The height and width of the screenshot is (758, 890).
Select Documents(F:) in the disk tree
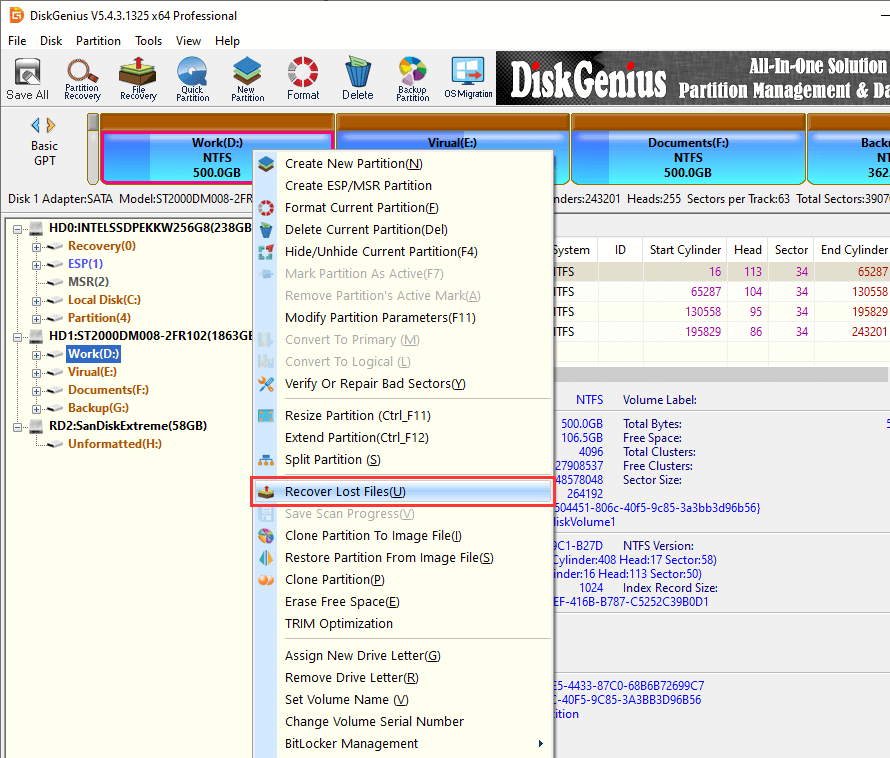pyautogui.click(x=108, y=390)
